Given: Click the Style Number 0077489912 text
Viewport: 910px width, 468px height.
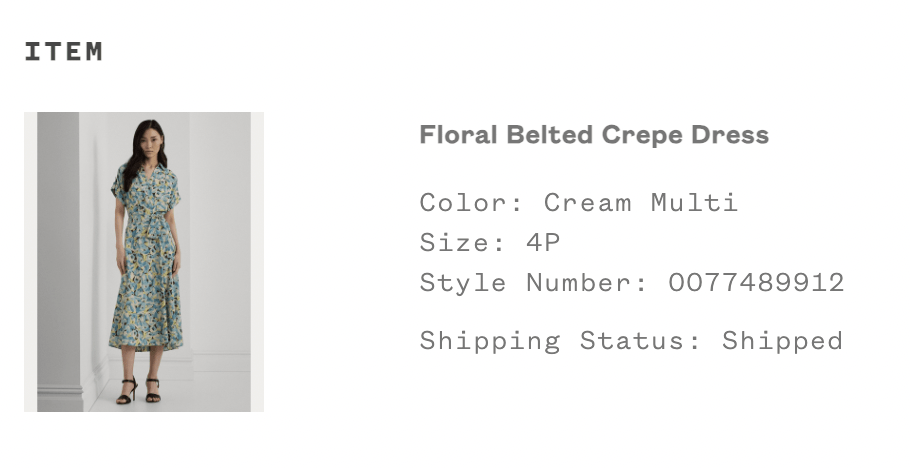Looking at the screenshot, I should pyautogui.click(x=632, y=283).
